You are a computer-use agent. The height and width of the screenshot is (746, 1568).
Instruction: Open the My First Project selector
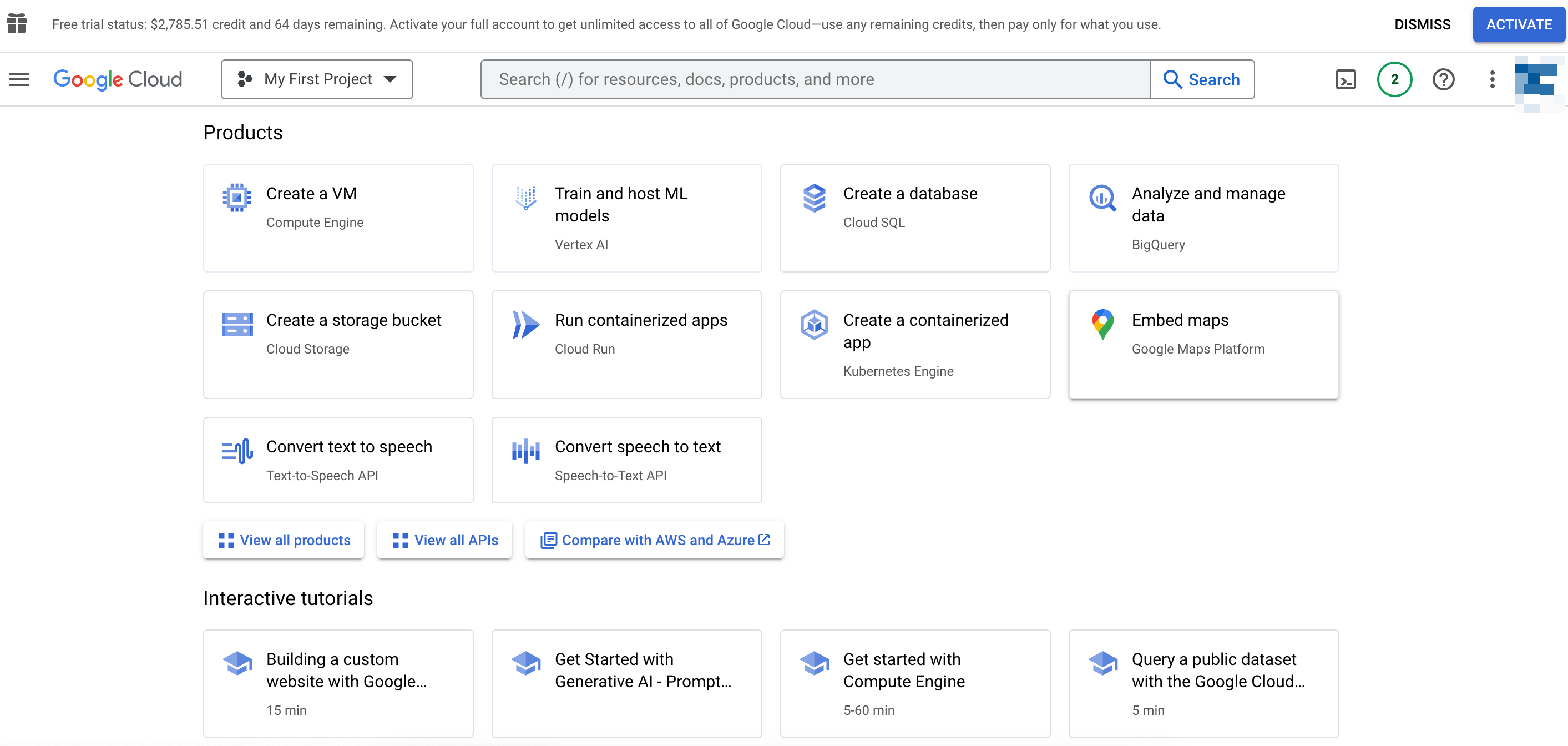(x=316, y=79)
